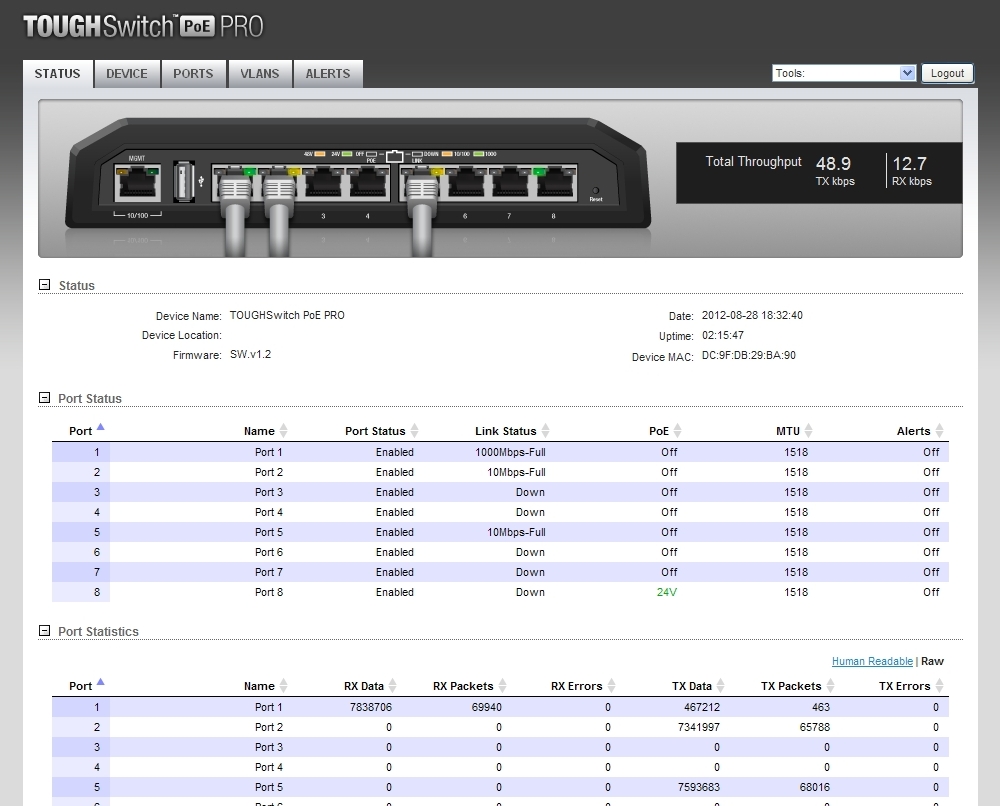Sort statistics by TX Errors arrows

939,685
